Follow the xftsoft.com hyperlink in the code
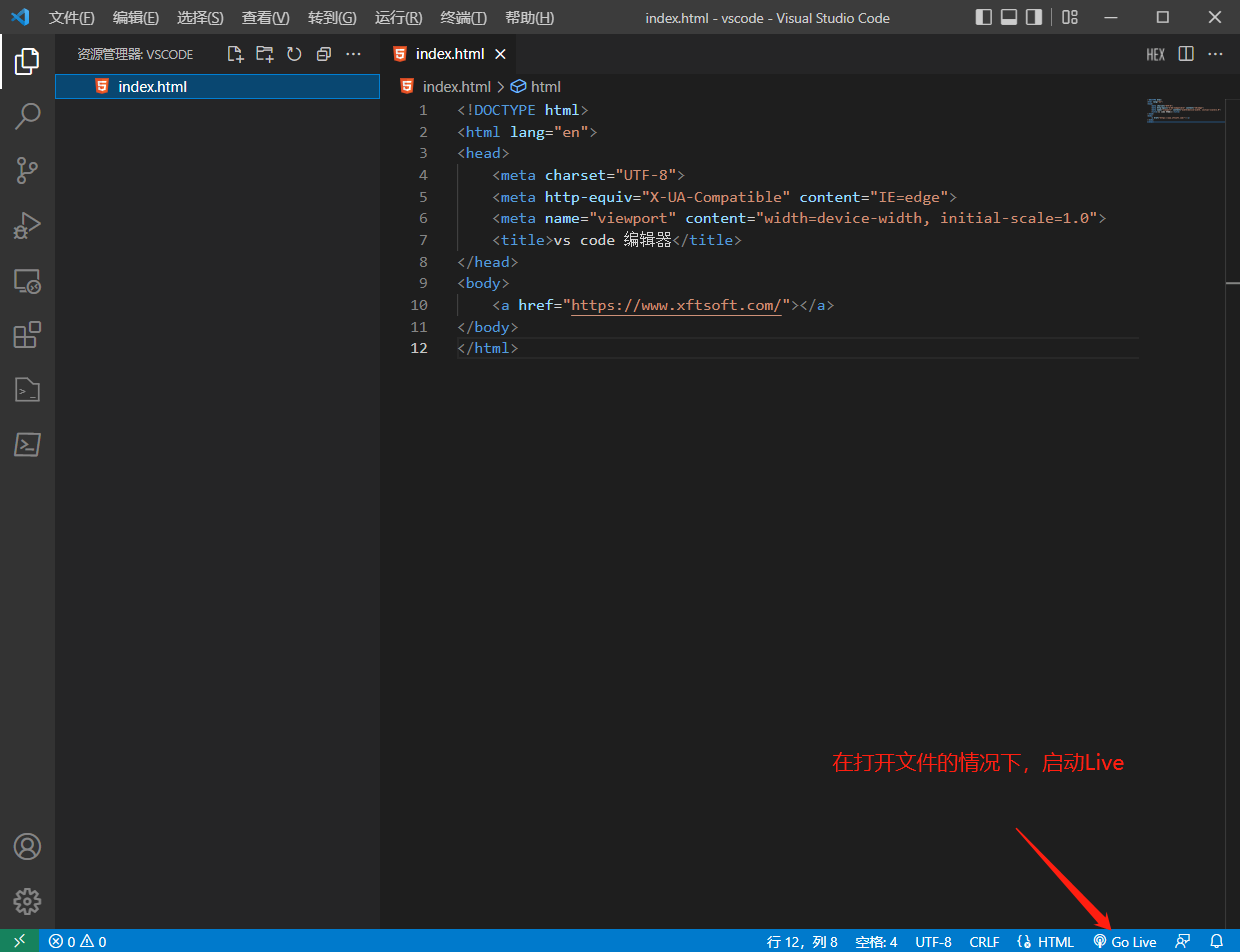1240x952 pixels. tap(675, 305)
